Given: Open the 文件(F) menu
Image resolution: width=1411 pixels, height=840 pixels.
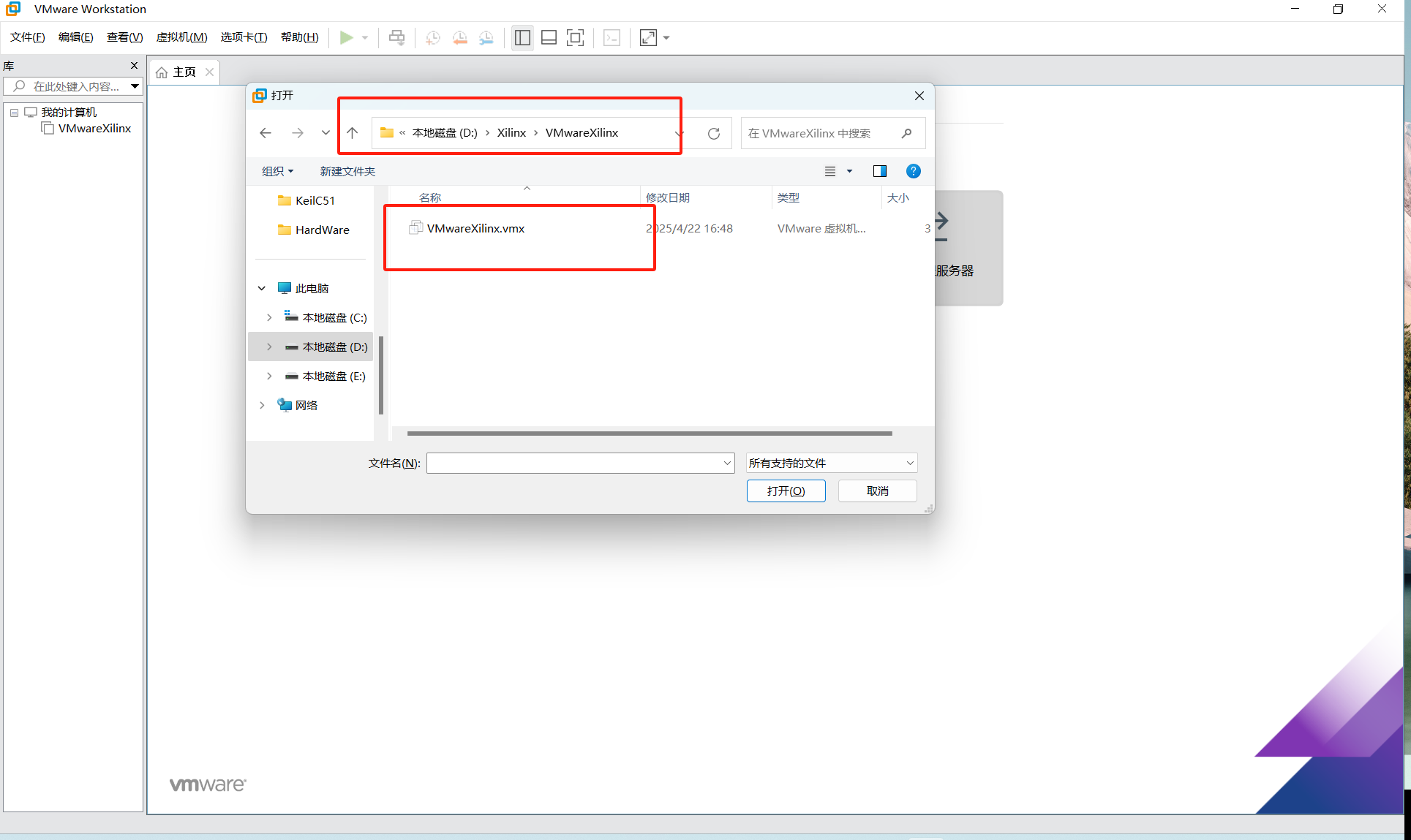Looking at the screenshot, I should (x=27, y=37).
